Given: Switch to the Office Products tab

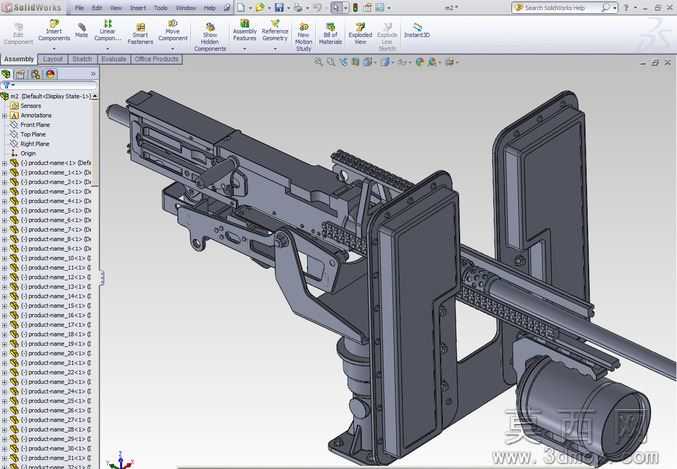Looking at the screenshot, I should click(156, 59).
